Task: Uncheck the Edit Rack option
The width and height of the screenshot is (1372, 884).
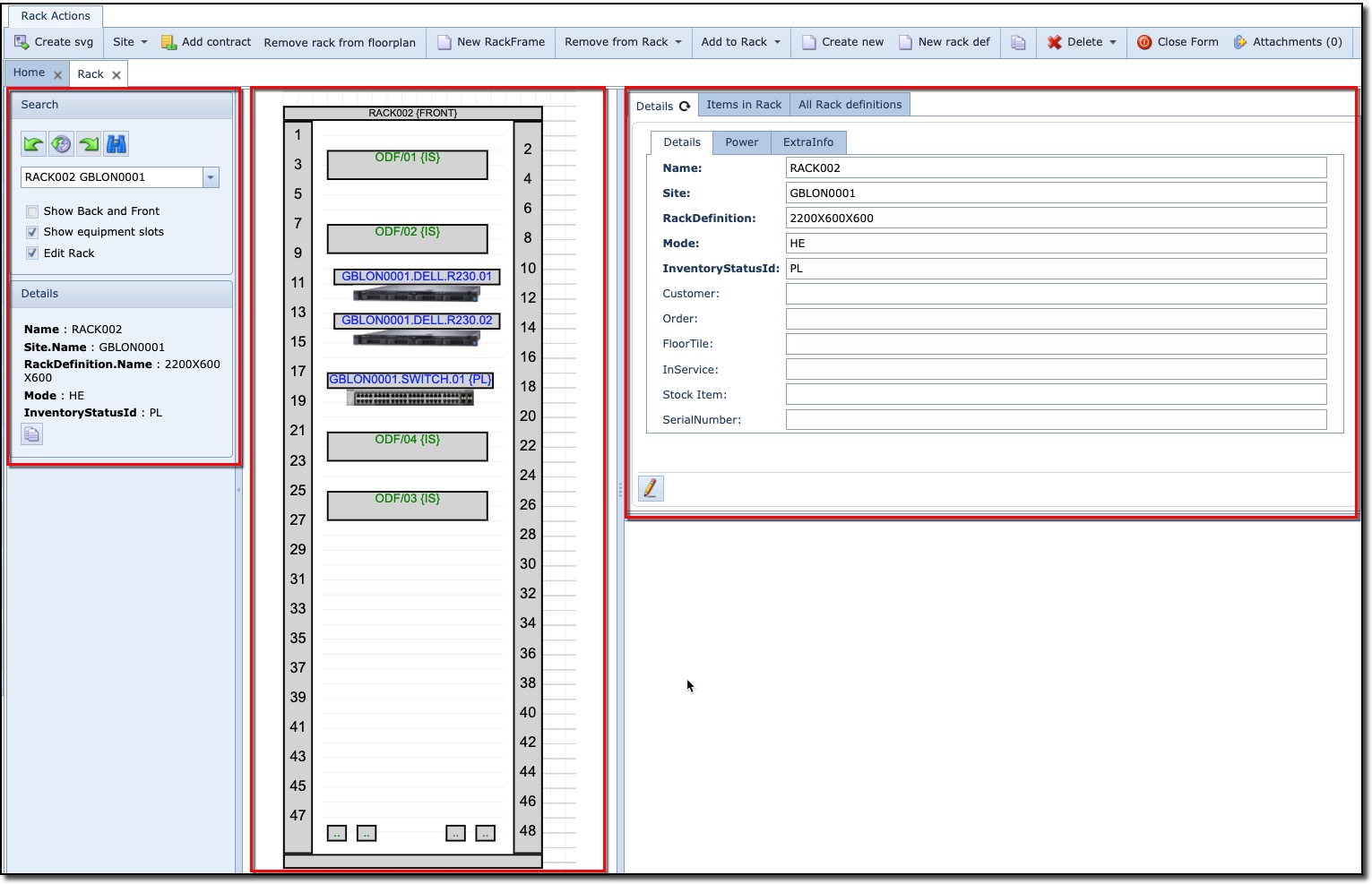Action: (33, 253)
